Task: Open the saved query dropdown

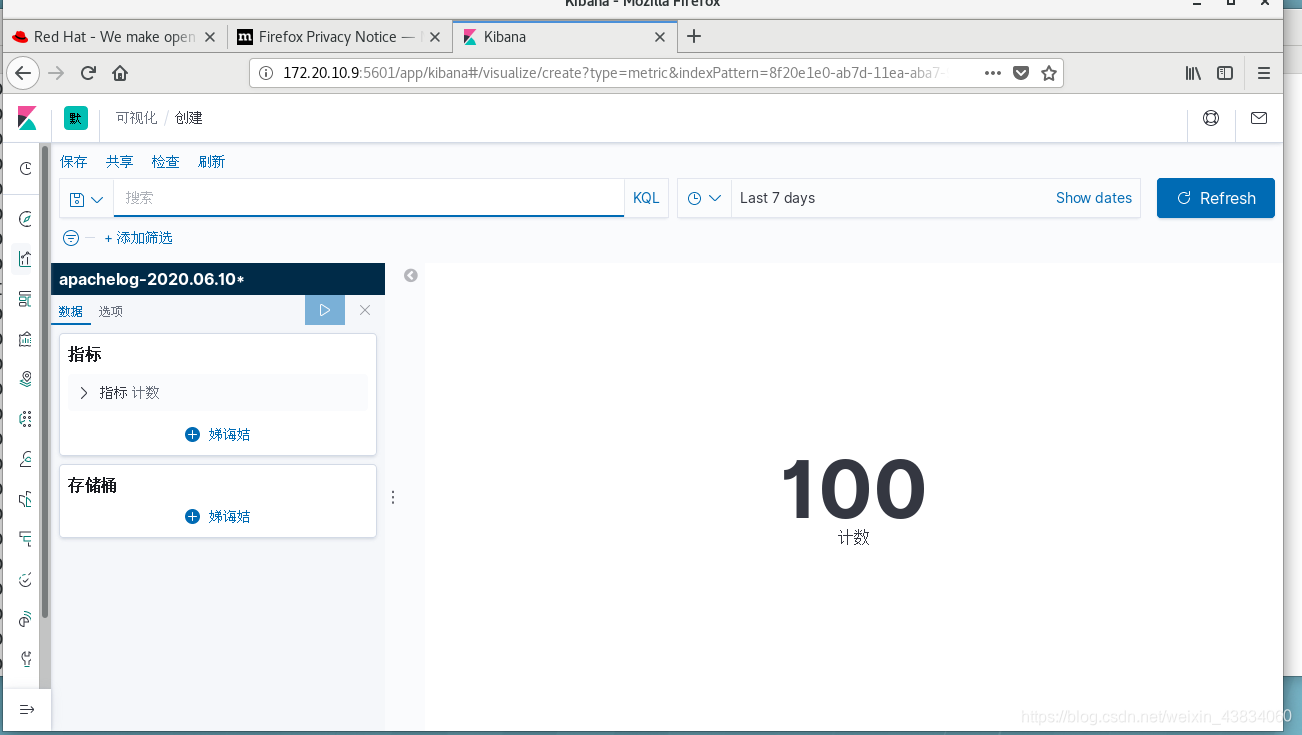Action: (87, 199)
